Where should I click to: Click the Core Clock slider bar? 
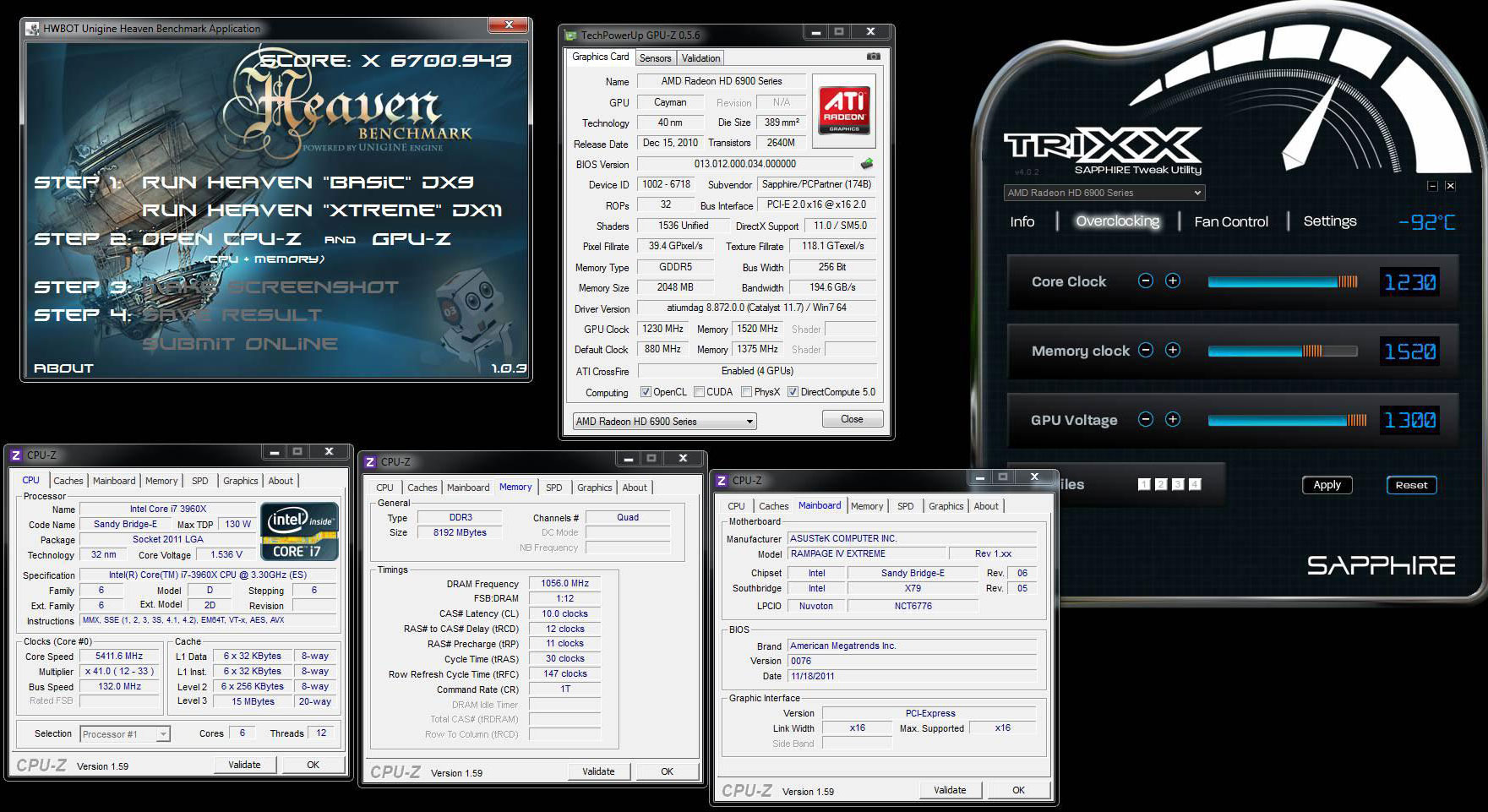[1283, 281]
